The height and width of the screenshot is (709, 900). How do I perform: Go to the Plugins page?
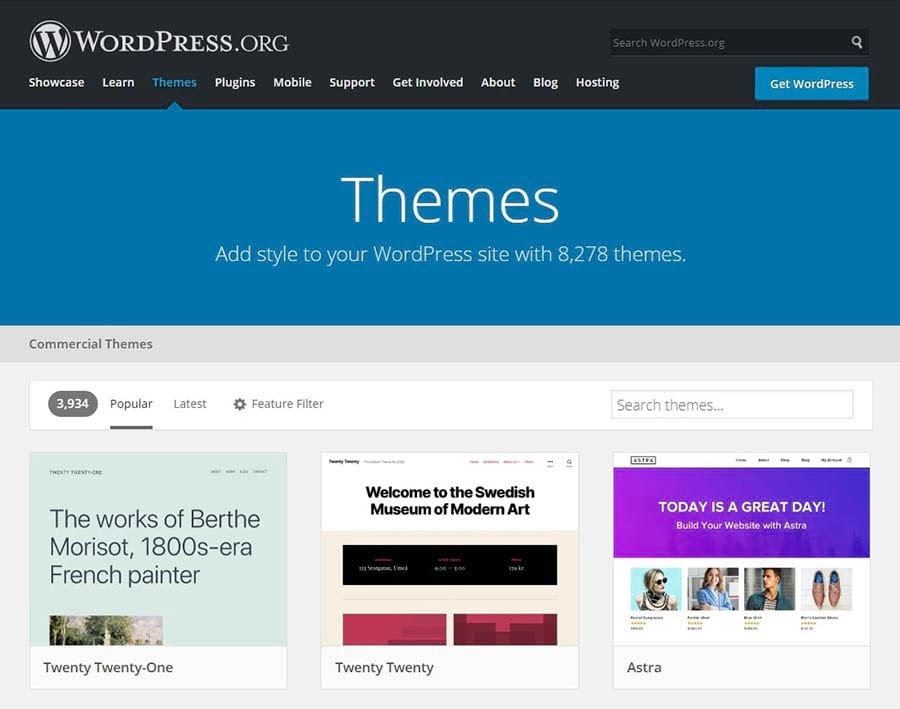tap(235, 82)
